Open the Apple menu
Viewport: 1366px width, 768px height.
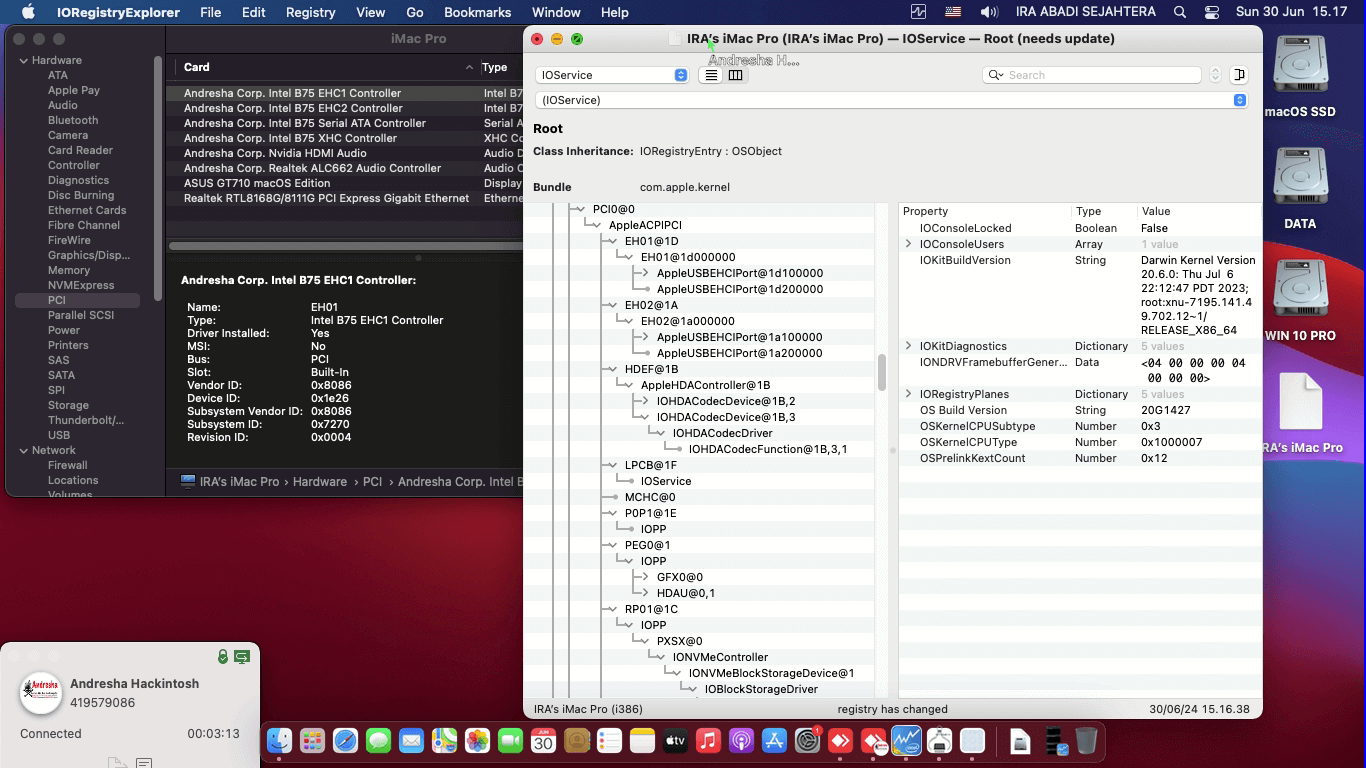(28, 12)
